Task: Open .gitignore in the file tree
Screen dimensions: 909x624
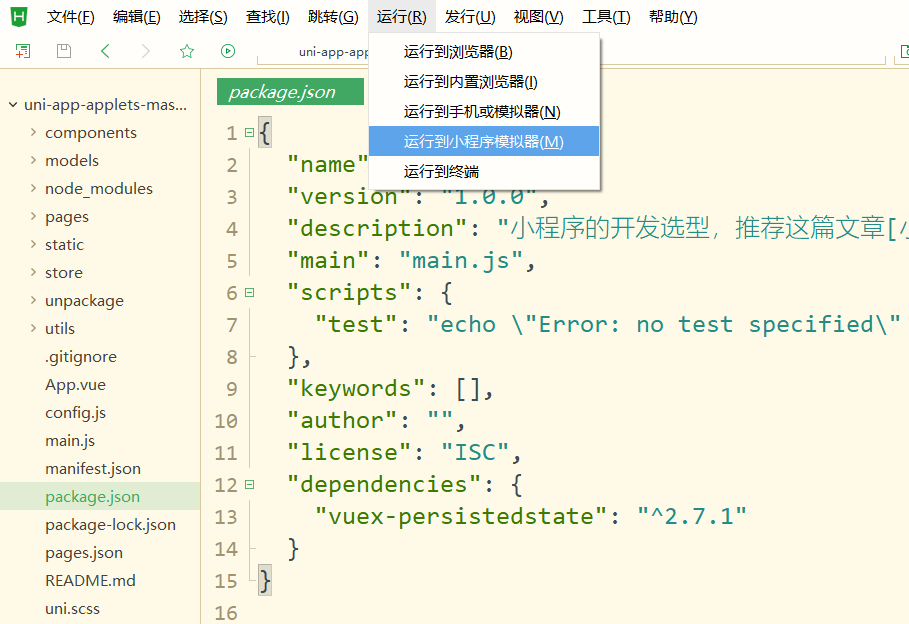Action: pos(81,357)
